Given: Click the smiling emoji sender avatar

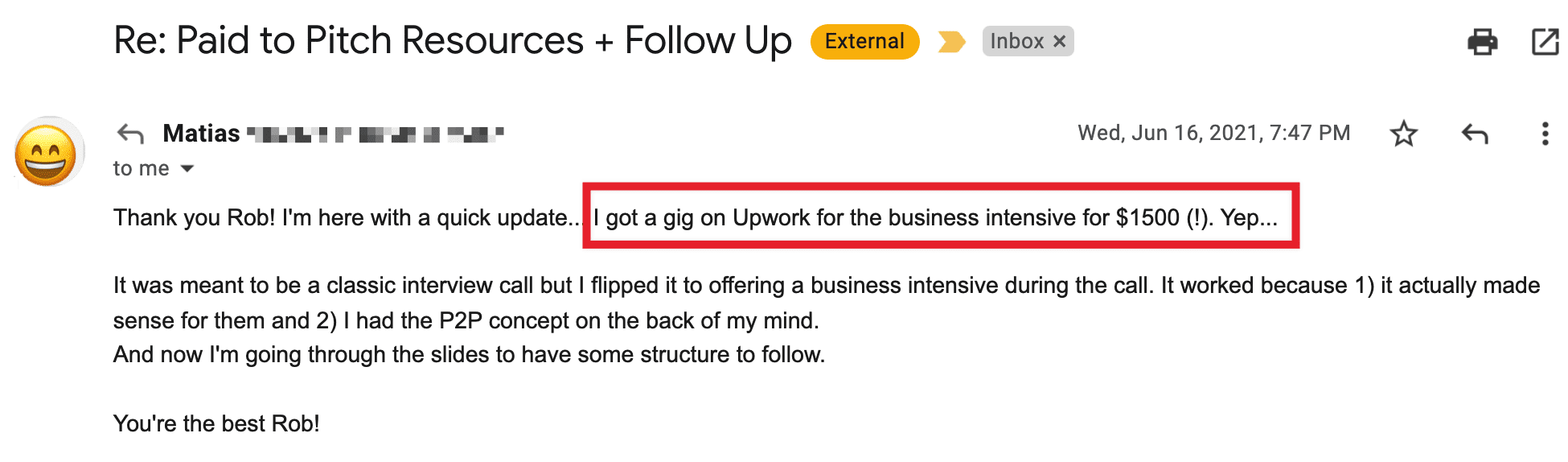Looking at the screenshot, I should [47, 153].
